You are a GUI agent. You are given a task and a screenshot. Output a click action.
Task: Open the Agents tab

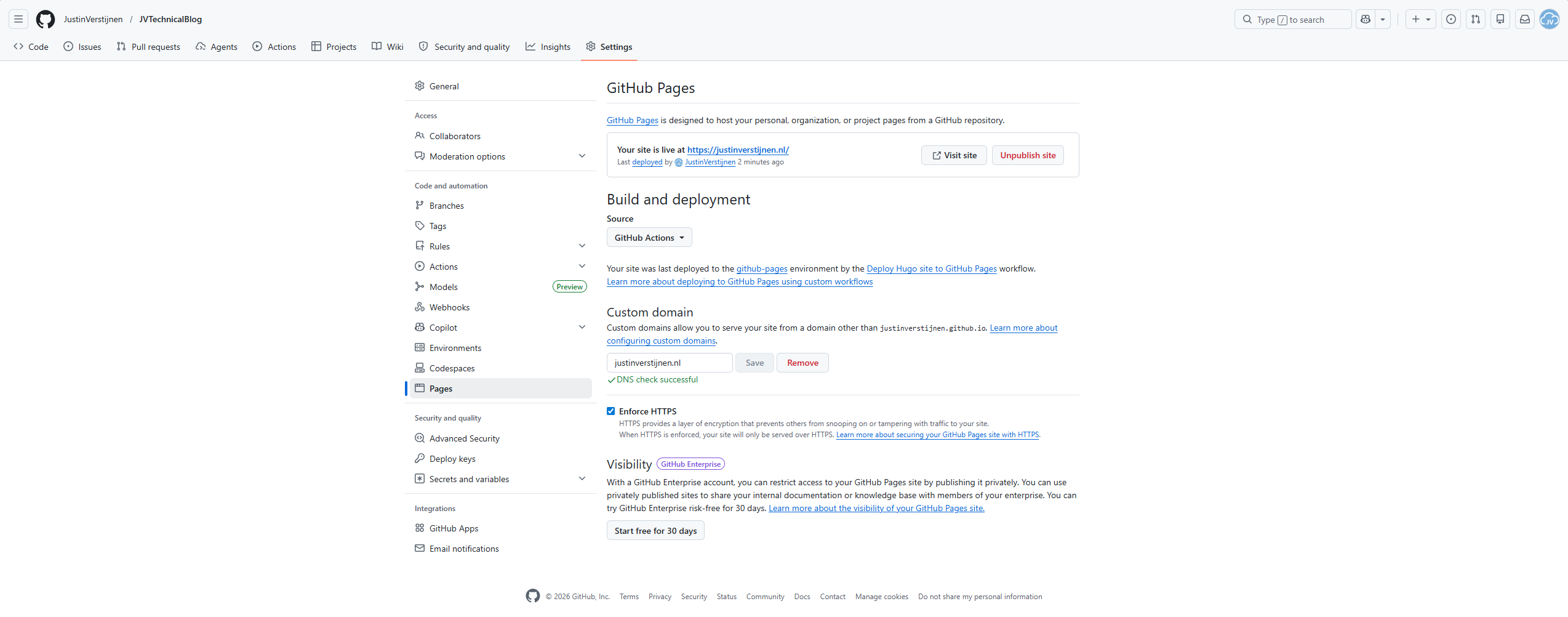pos(217,47)
